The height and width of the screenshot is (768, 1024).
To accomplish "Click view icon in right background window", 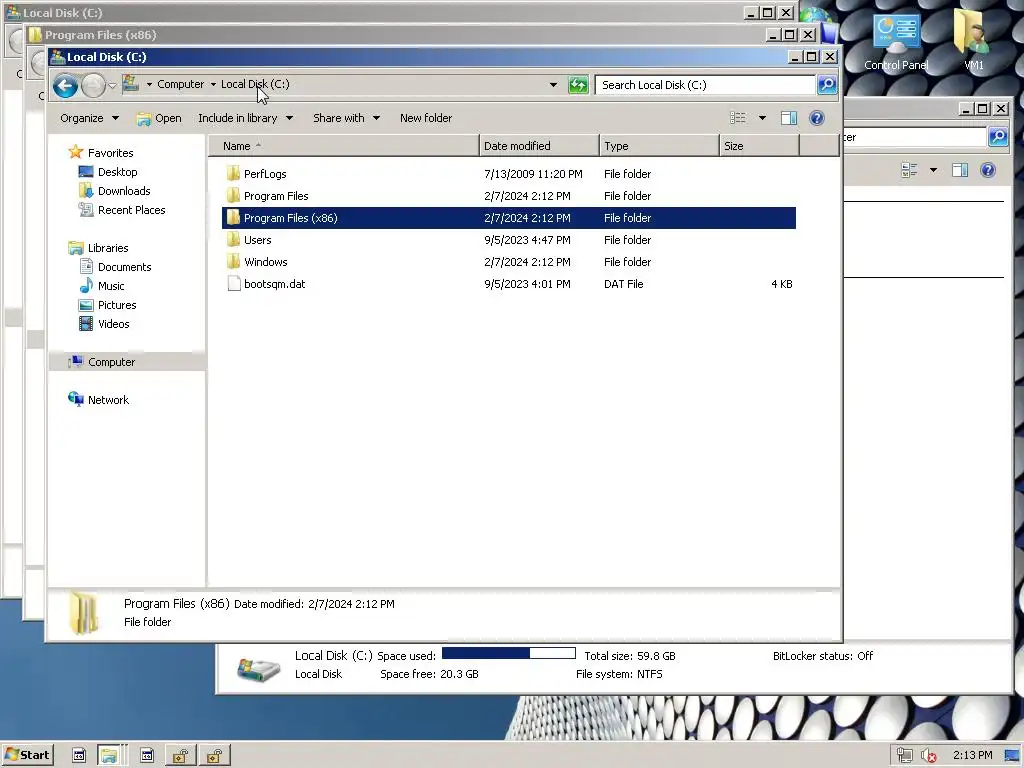I will tap(909, 170).
